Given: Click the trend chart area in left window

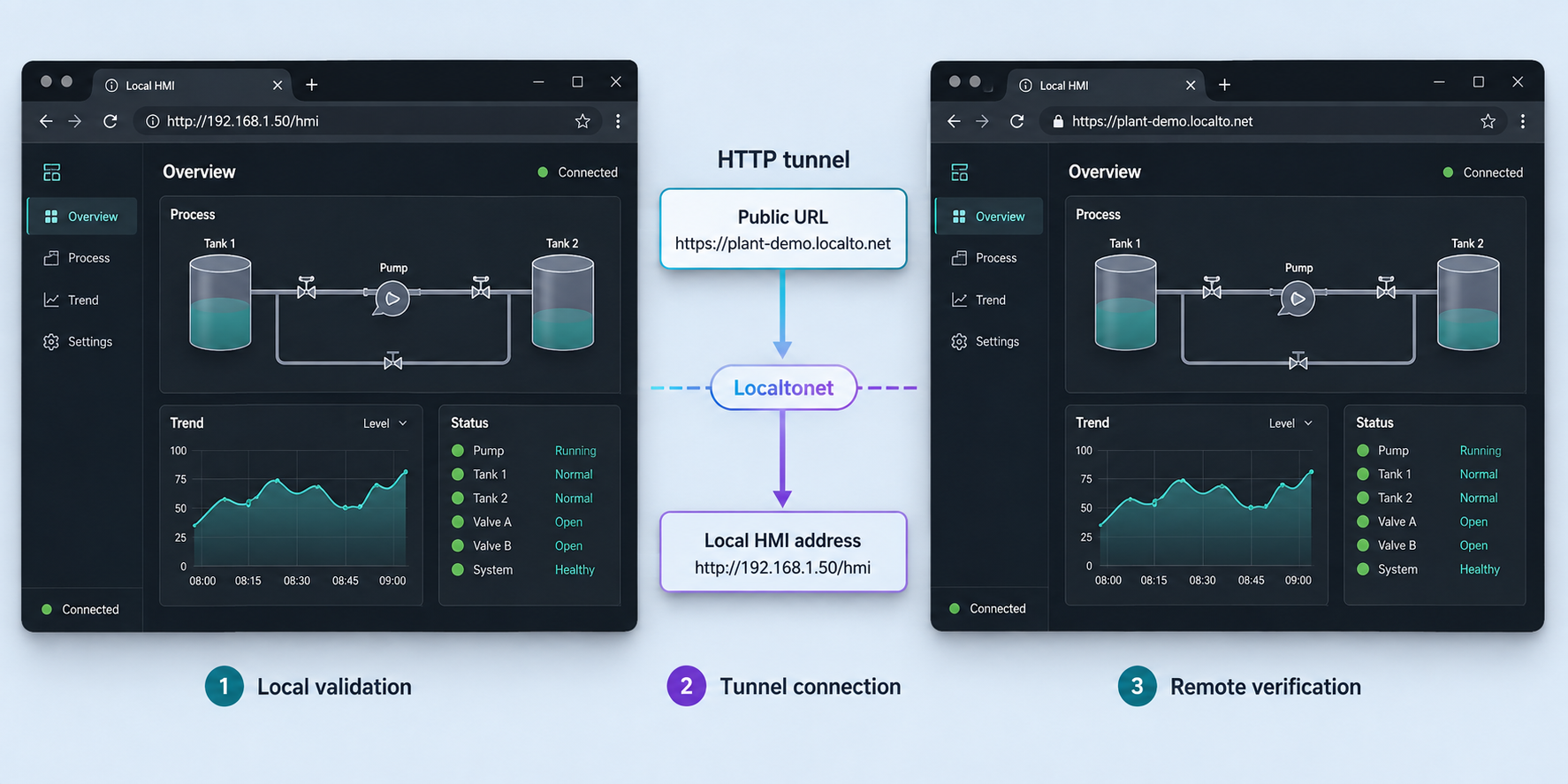Looking at the screenshot, I should (301, 508).
